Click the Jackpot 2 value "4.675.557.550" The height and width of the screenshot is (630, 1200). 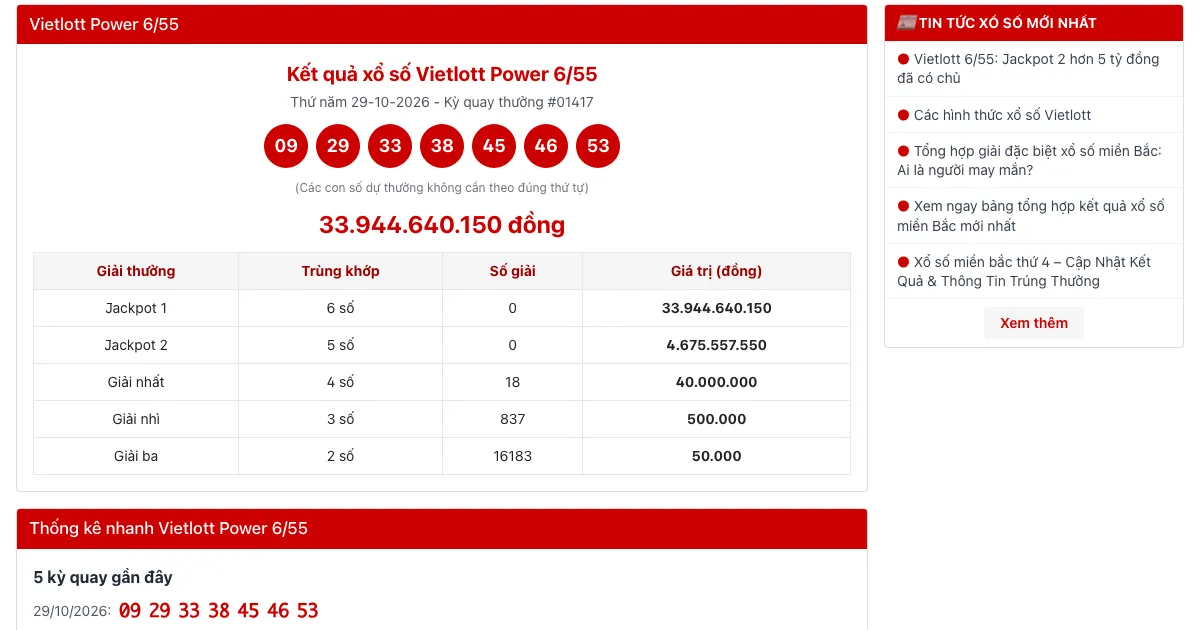click(716, 345)
